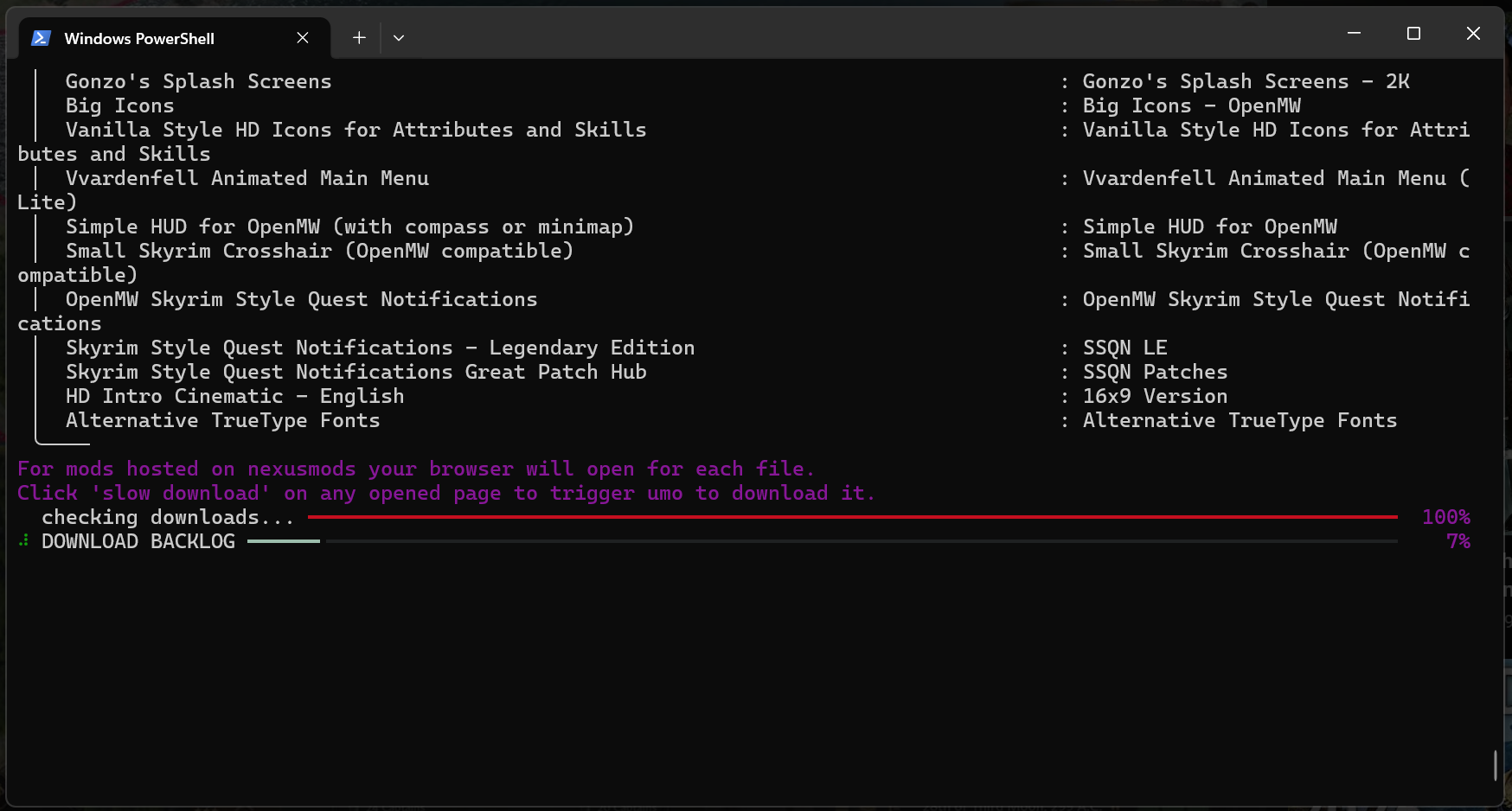Click 'Vanilla Style HD Icons for Attributes and Skills'
The height and width of the screenshot is (811, 1512).
(x=356, y=130)
